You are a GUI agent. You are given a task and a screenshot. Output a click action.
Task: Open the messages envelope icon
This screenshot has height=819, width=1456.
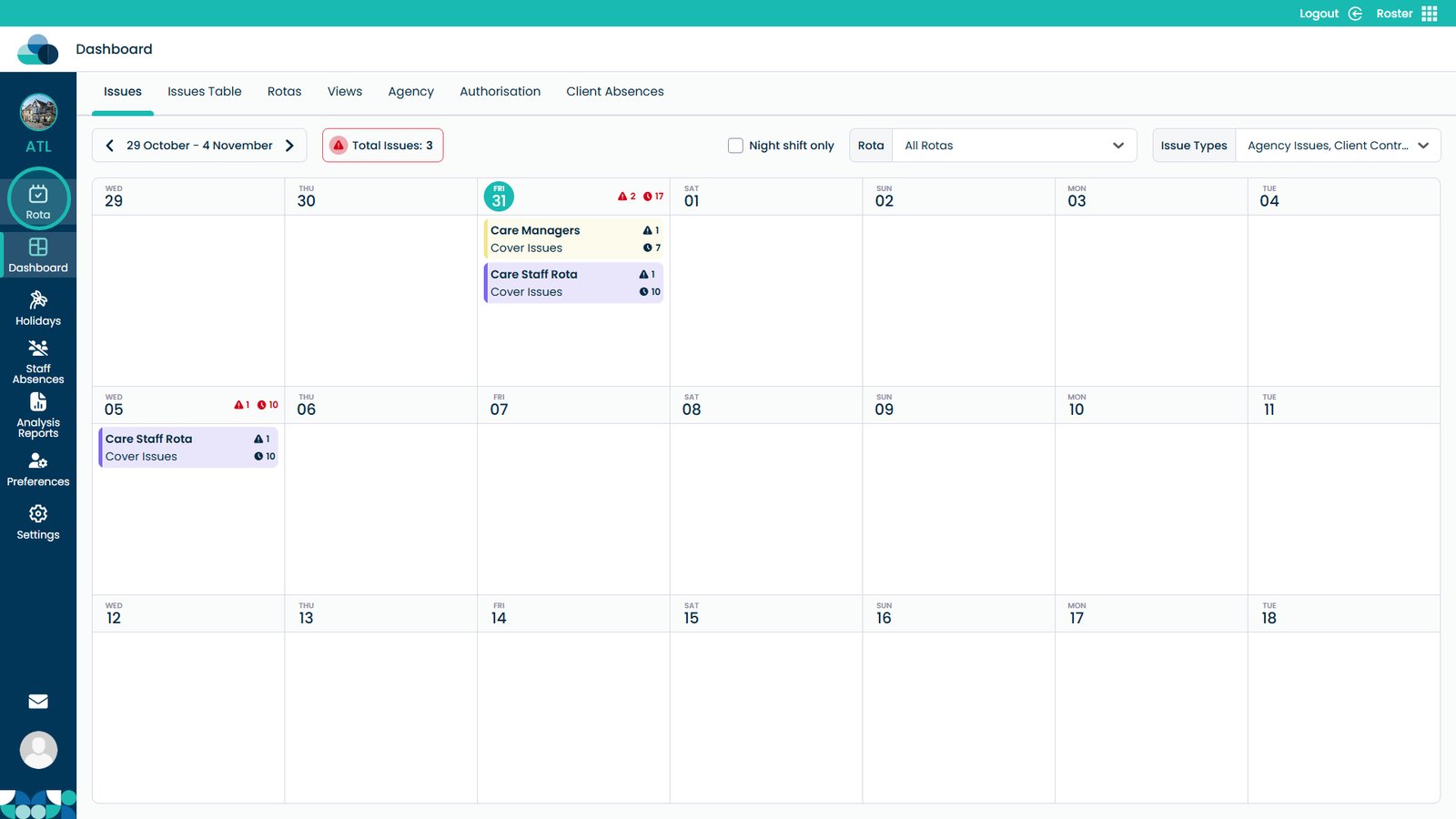click(38, 702)
